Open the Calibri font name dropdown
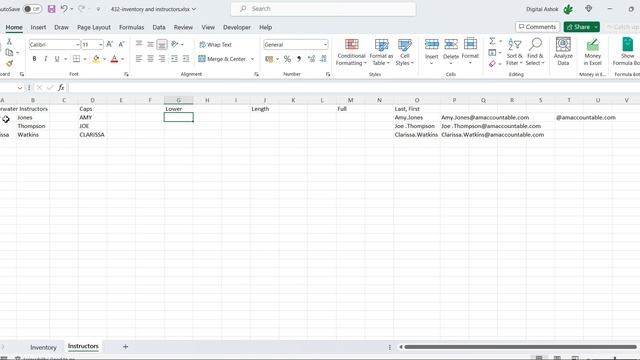Image resolution: width=640 pixels, height=360 pixels. [x=78, y=44]
